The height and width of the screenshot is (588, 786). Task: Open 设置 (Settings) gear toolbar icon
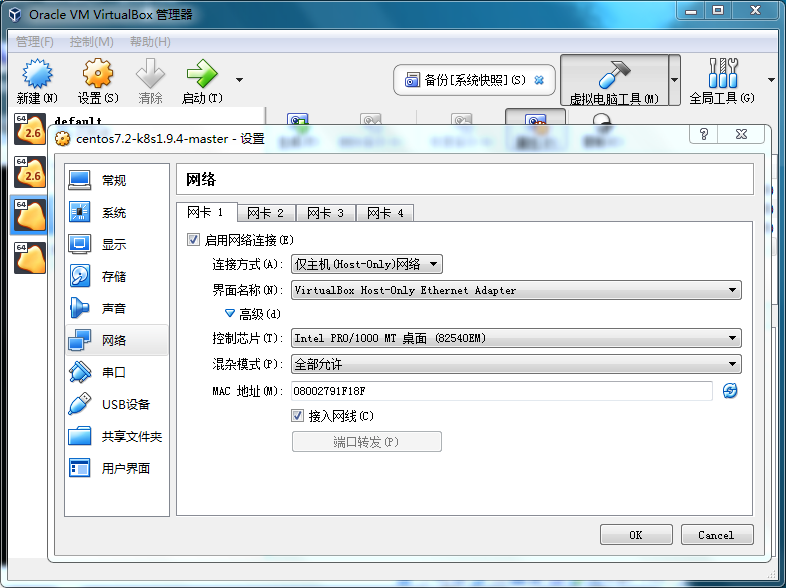click(x=98, y=74)
